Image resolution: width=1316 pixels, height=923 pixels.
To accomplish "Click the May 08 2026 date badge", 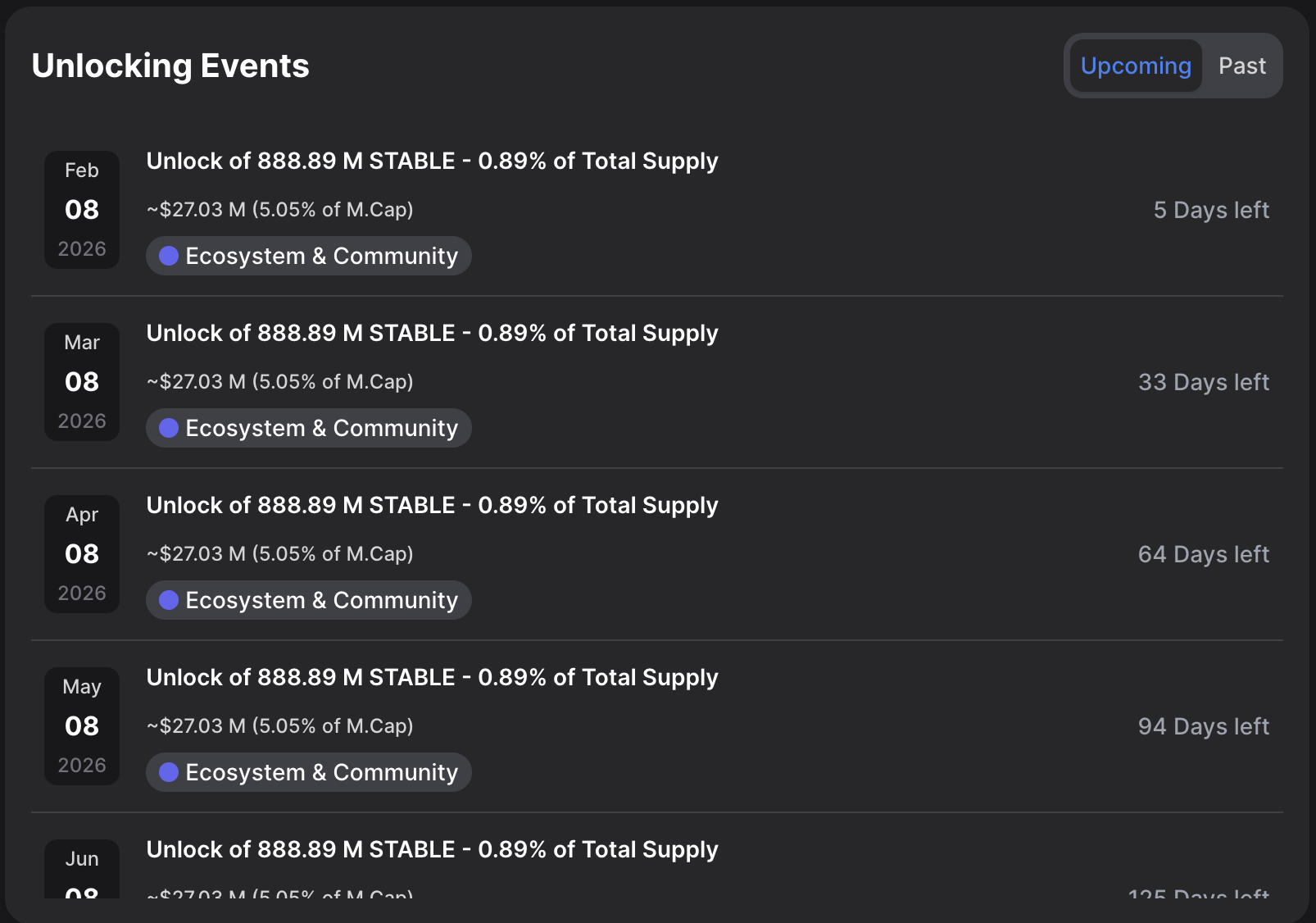I will [x=82, y=726].
